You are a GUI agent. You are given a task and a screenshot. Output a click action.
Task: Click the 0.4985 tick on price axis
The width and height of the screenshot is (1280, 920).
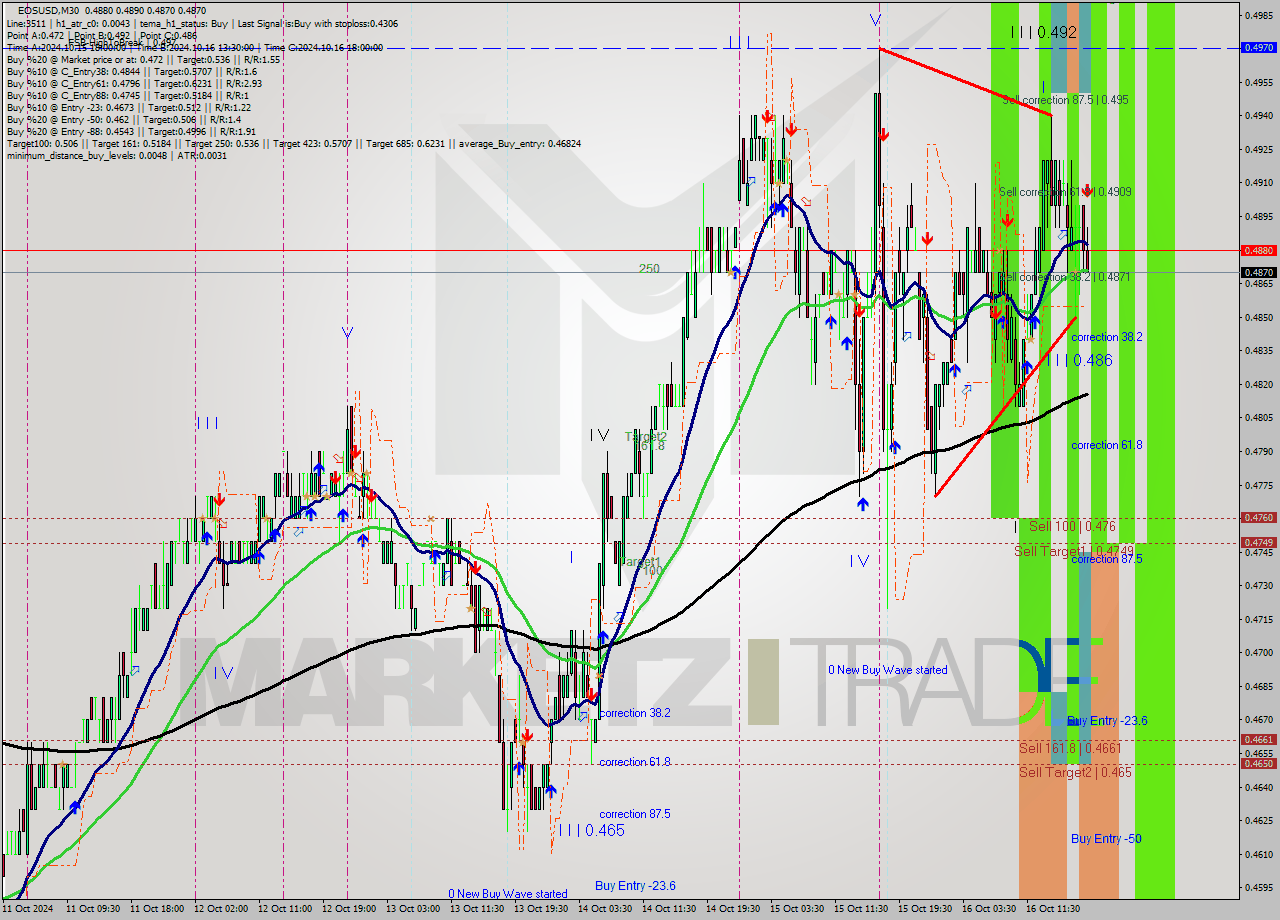pyautogui.click(x=1257, y=15)
